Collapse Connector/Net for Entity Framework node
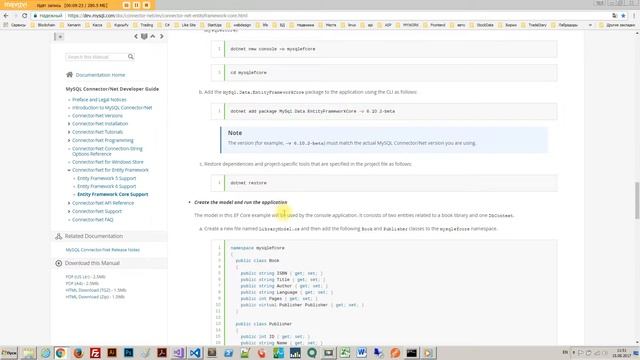The width and height of the screenshot is (640, 360). click(69, 170)
